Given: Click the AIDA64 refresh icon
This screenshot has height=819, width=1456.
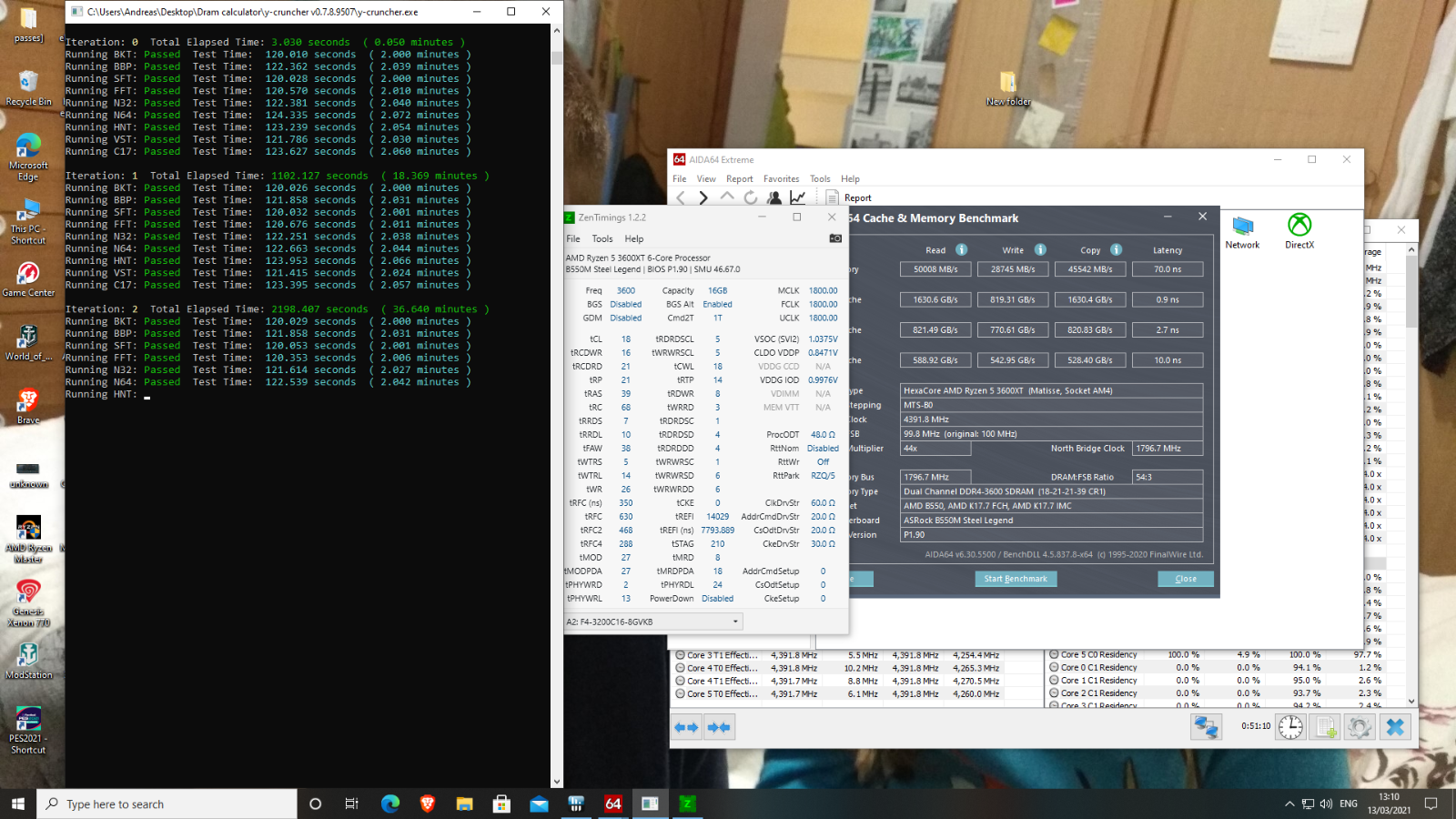Looking at the screenshot, I should 750,197.
